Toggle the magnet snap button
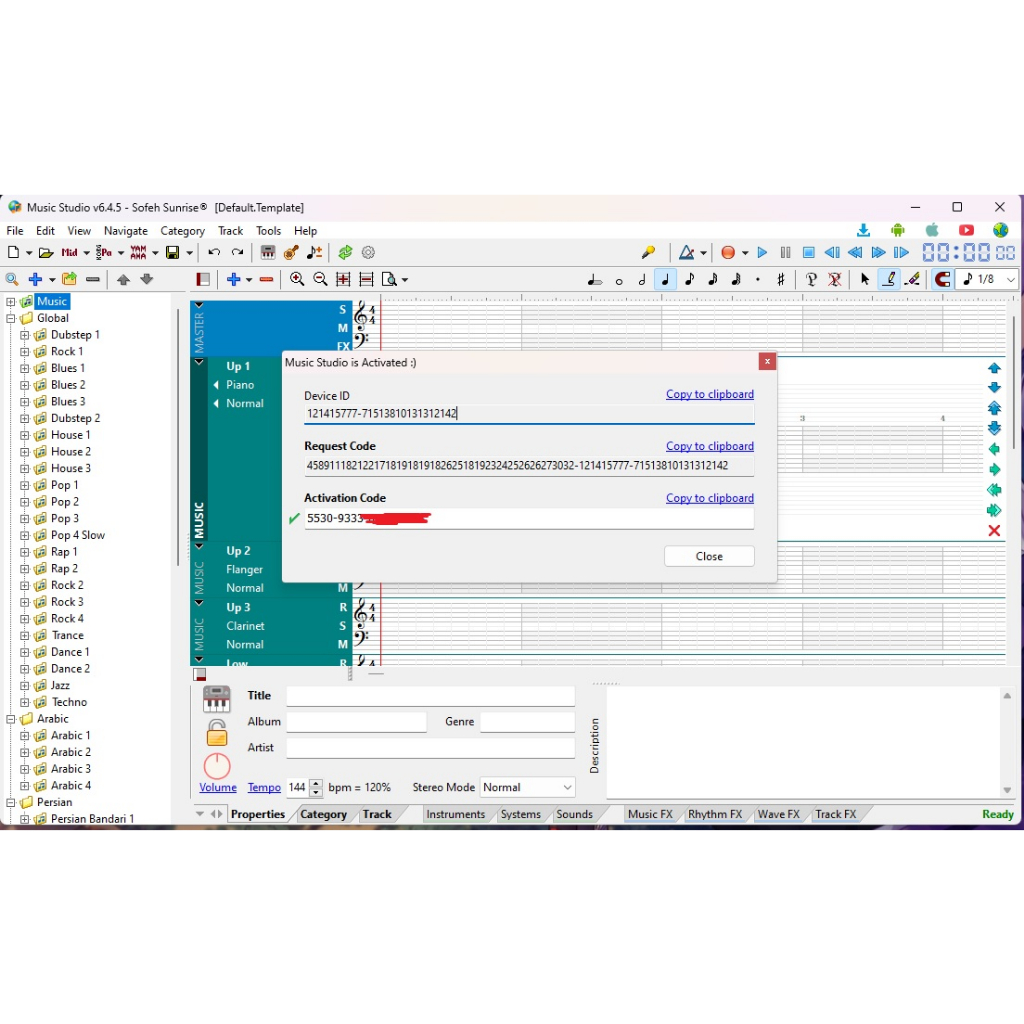 click(942, 280)
